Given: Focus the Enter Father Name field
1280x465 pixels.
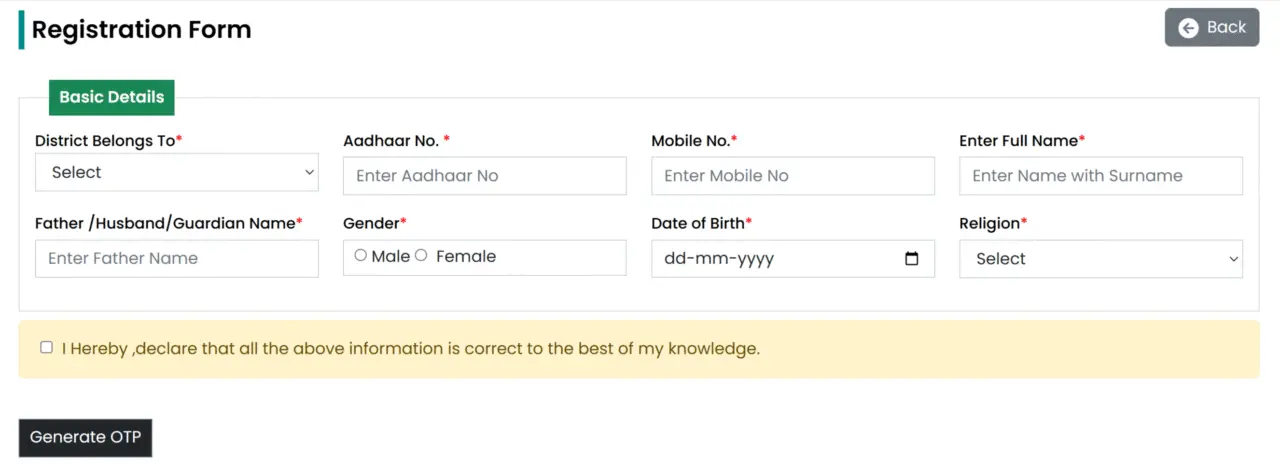Looking at the screenshot, I should 177,258.
